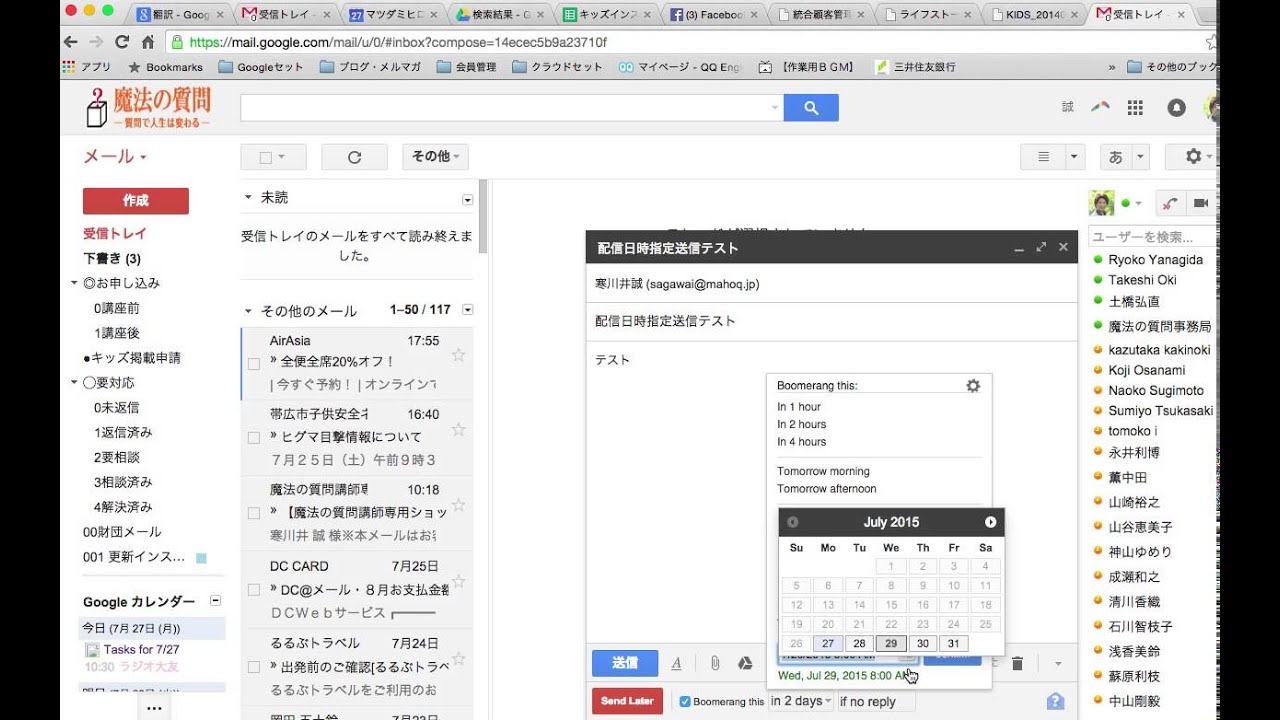Screen dimensions: 1280x720
Task: Go to Chrome home page button
Action: coord(148,42)
